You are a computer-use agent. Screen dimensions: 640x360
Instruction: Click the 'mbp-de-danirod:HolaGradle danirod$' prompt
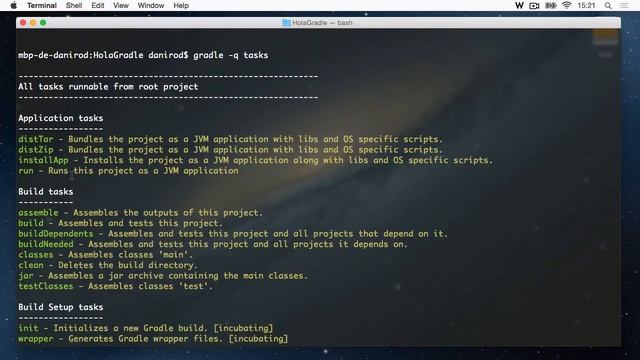tap(103, 55)
